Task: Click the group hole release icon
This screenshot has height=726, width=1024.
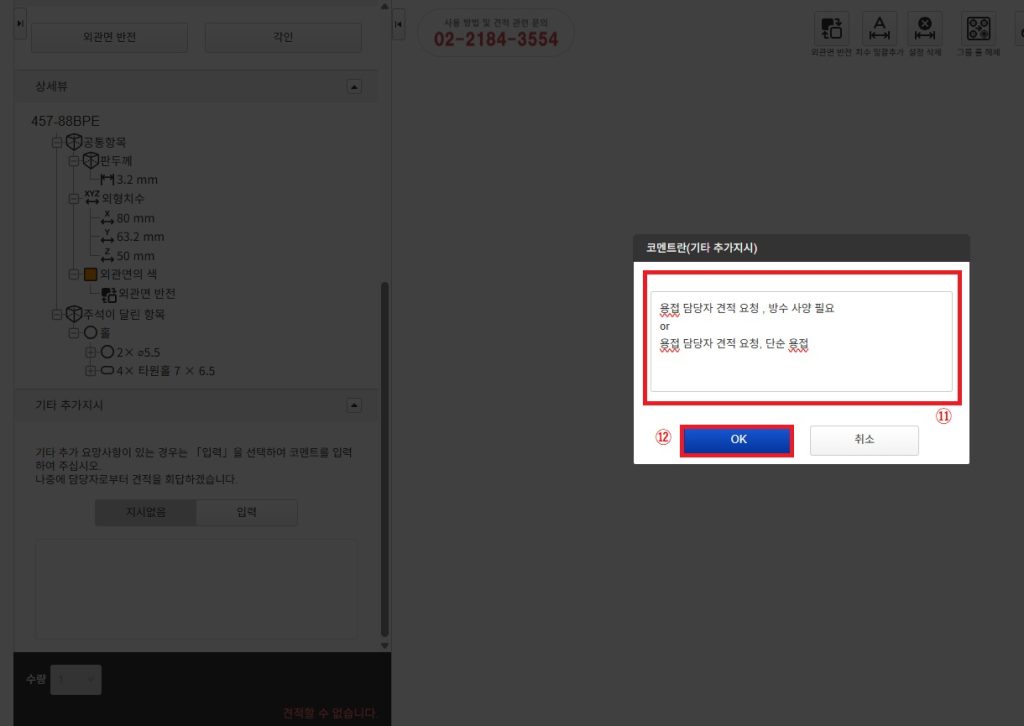Action: (x=978, y=28)
